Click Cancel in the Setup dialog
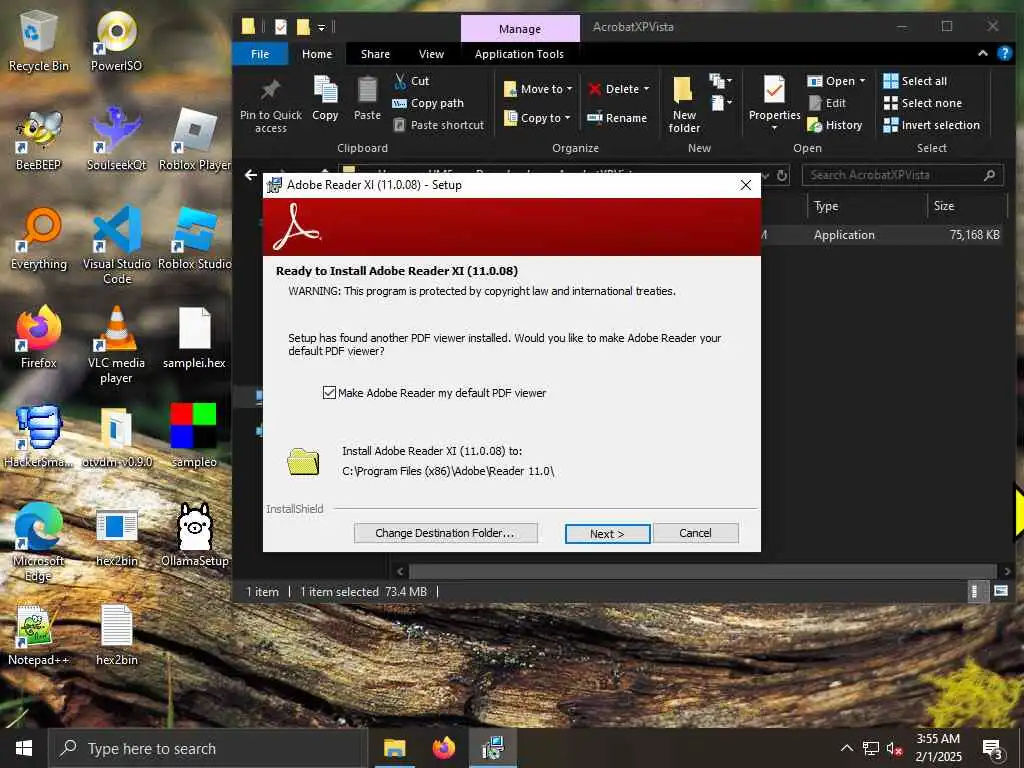 [x=695, y=533]
